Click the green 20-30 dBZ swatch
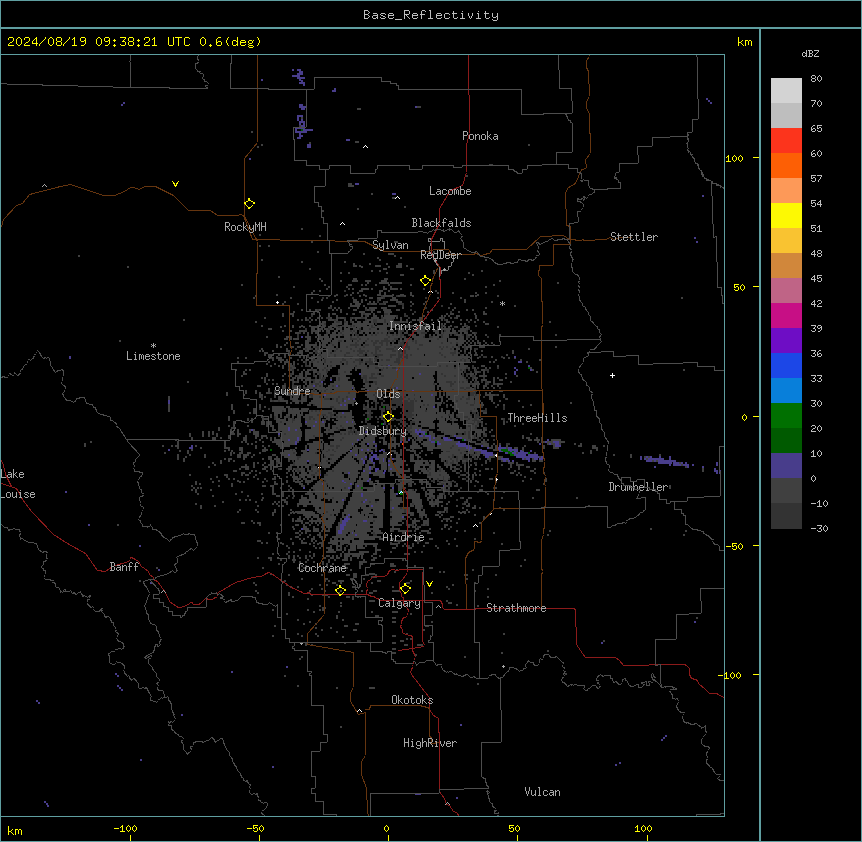The image size is (862, 842). pyautogui.click(x=786, y=416)
